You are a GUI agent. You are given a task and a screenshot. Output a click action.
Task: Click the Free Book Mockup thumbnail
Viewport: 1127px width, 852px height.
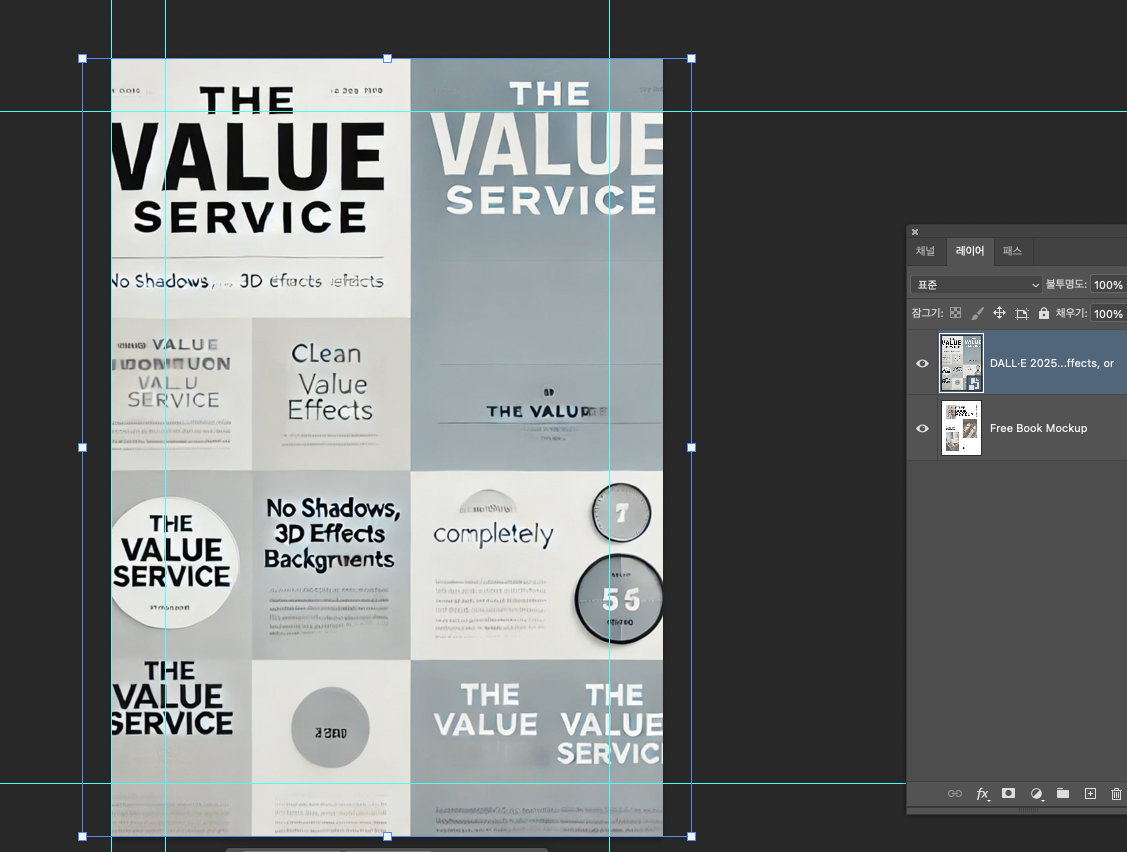962,429
